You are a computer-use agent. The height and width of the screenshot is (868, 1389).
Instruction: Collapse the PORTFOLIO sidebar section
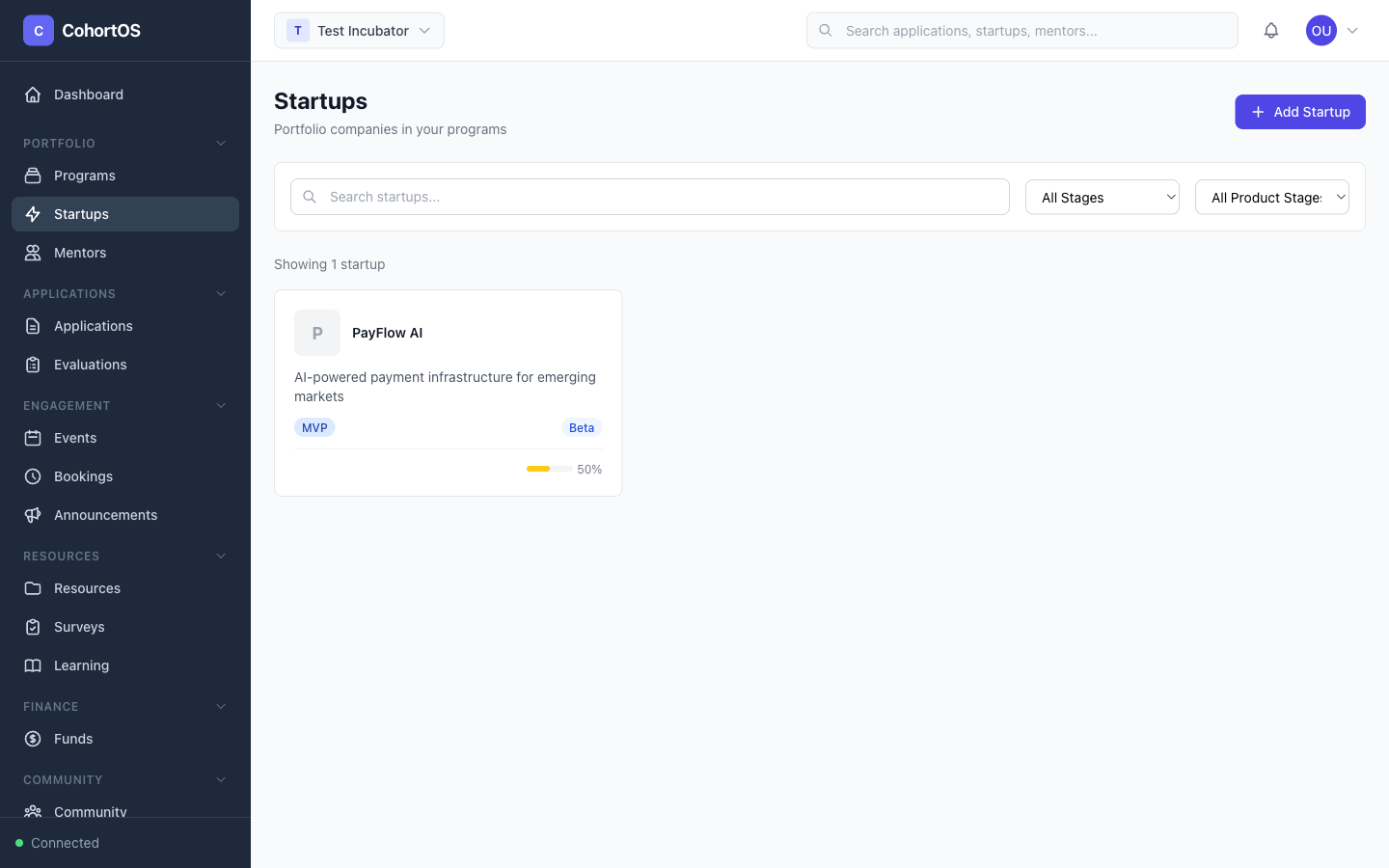221,143
